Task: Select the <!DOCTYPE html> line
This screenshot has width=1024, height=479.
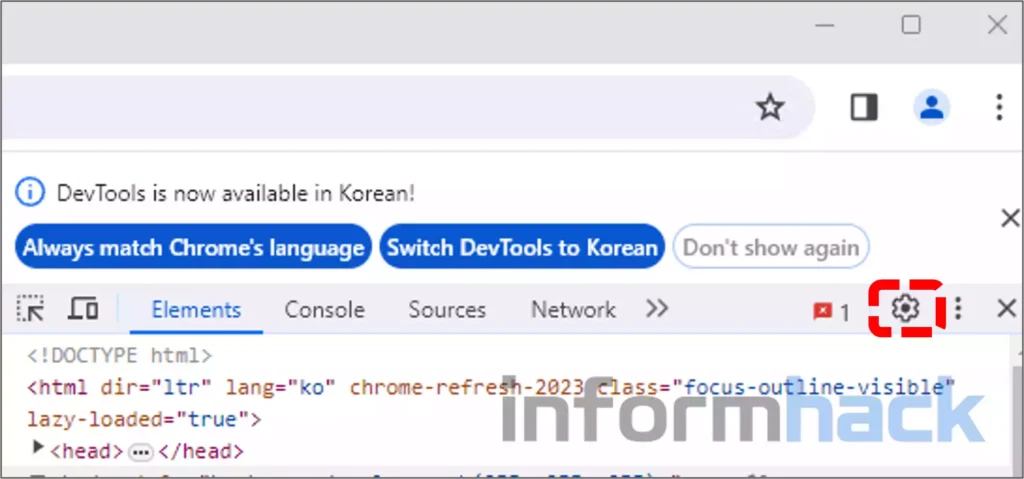Action: tap(120, 355)
